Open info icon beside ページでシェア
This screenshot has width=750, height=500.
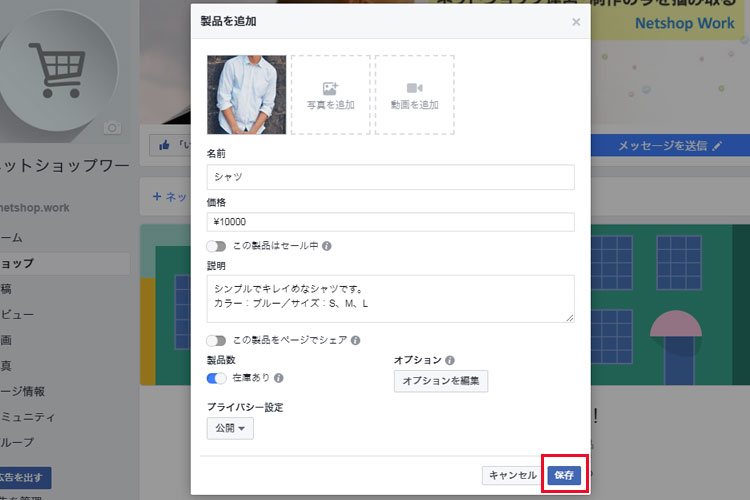tap(355, 340)
